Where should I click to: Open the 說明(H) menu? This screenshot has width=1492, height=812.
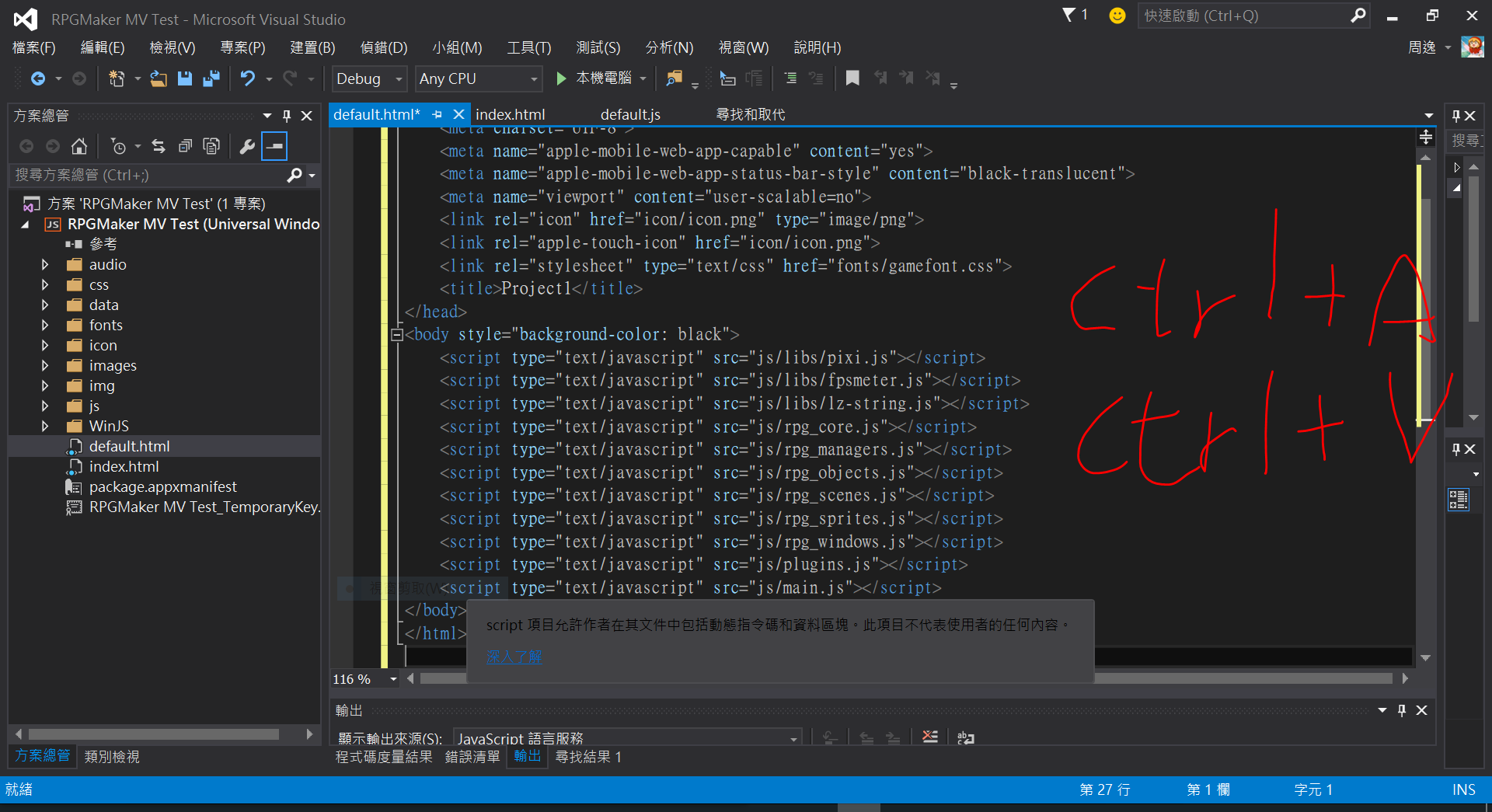tap(817, 47)
